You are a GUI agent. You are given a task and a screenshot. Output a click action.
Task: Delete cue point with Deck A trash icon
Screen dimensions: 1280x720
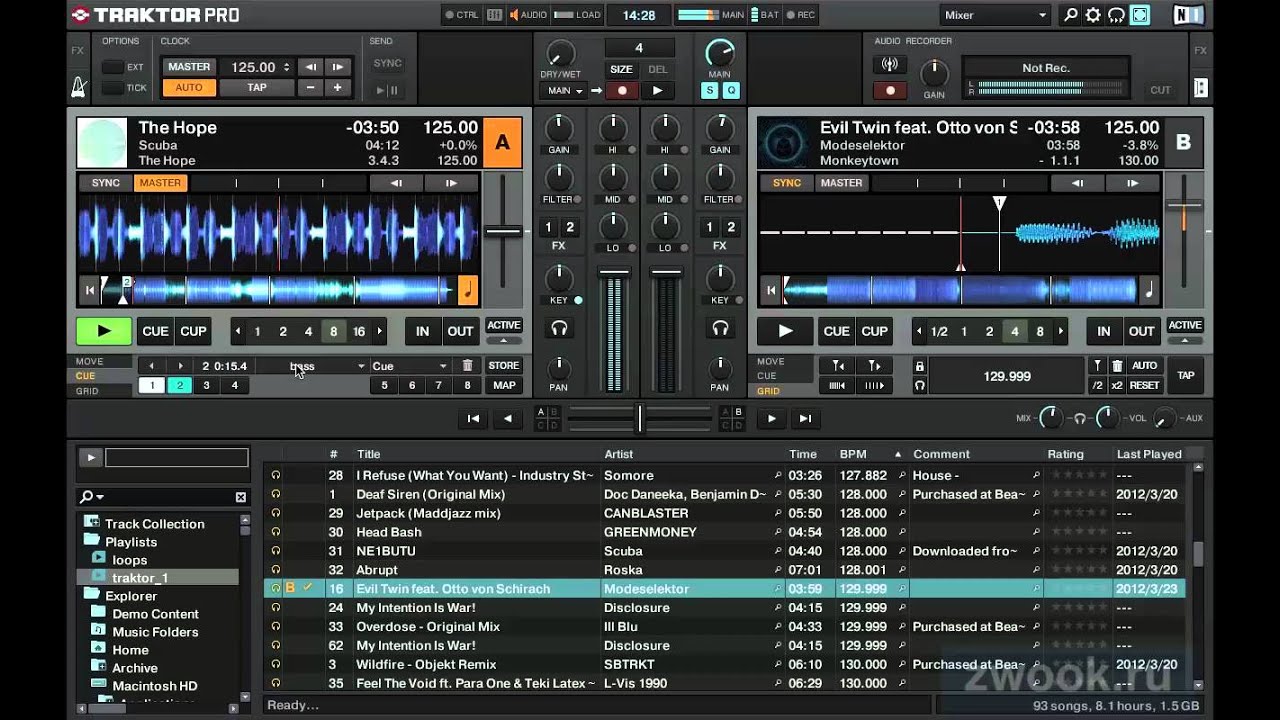tap(467, 366)
